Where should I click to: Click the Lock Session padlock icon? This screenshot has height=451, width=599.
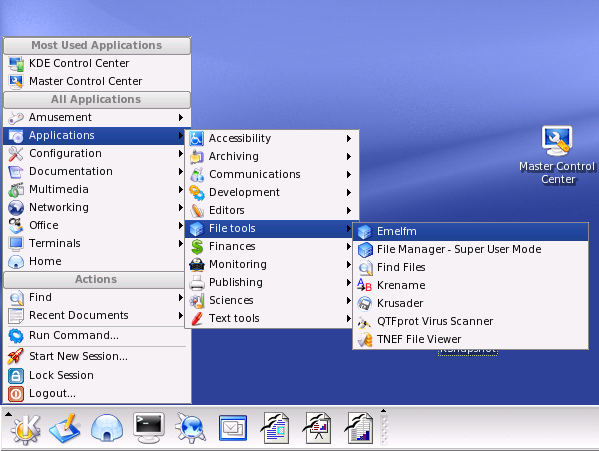click(16, 375)
